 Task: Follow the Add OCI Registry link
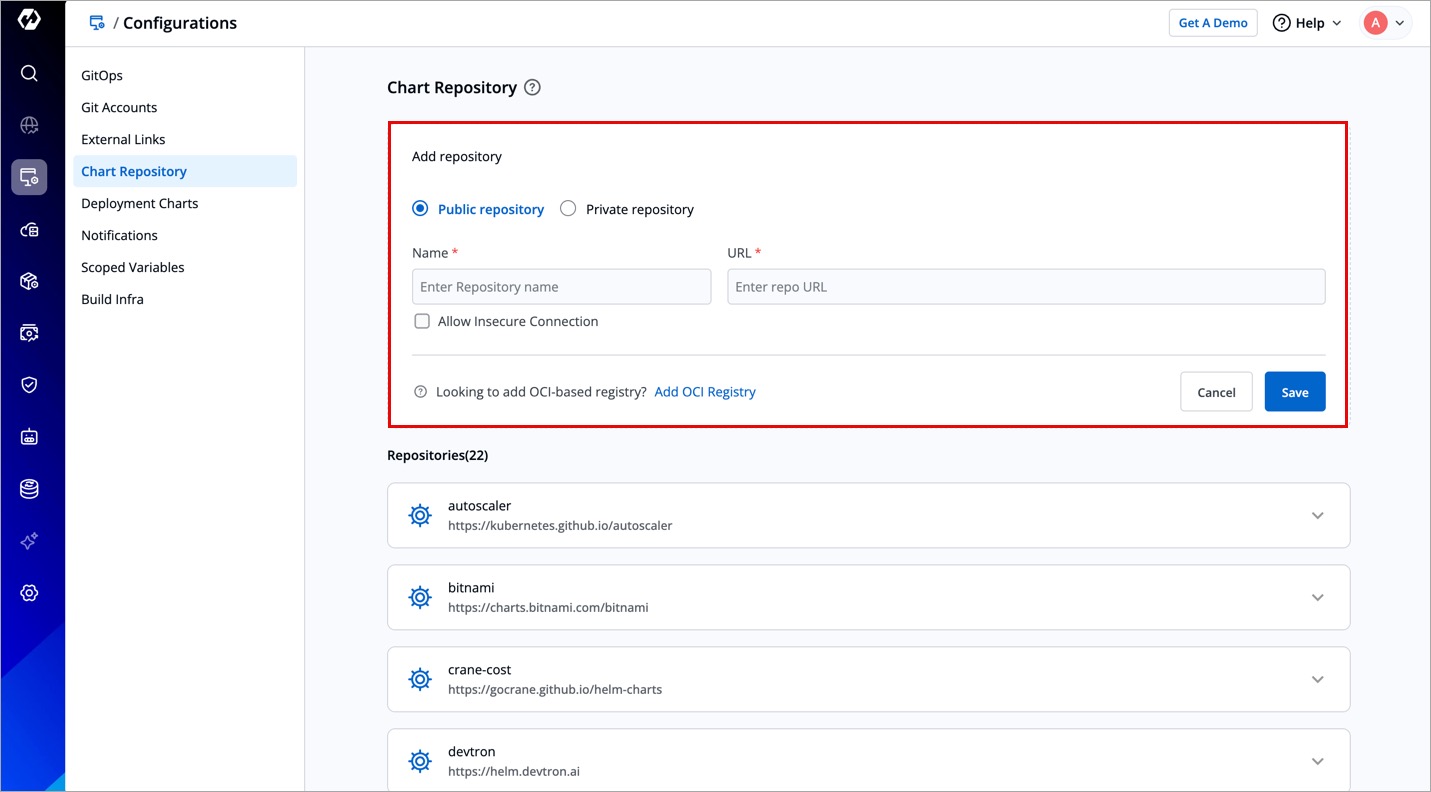705,392
